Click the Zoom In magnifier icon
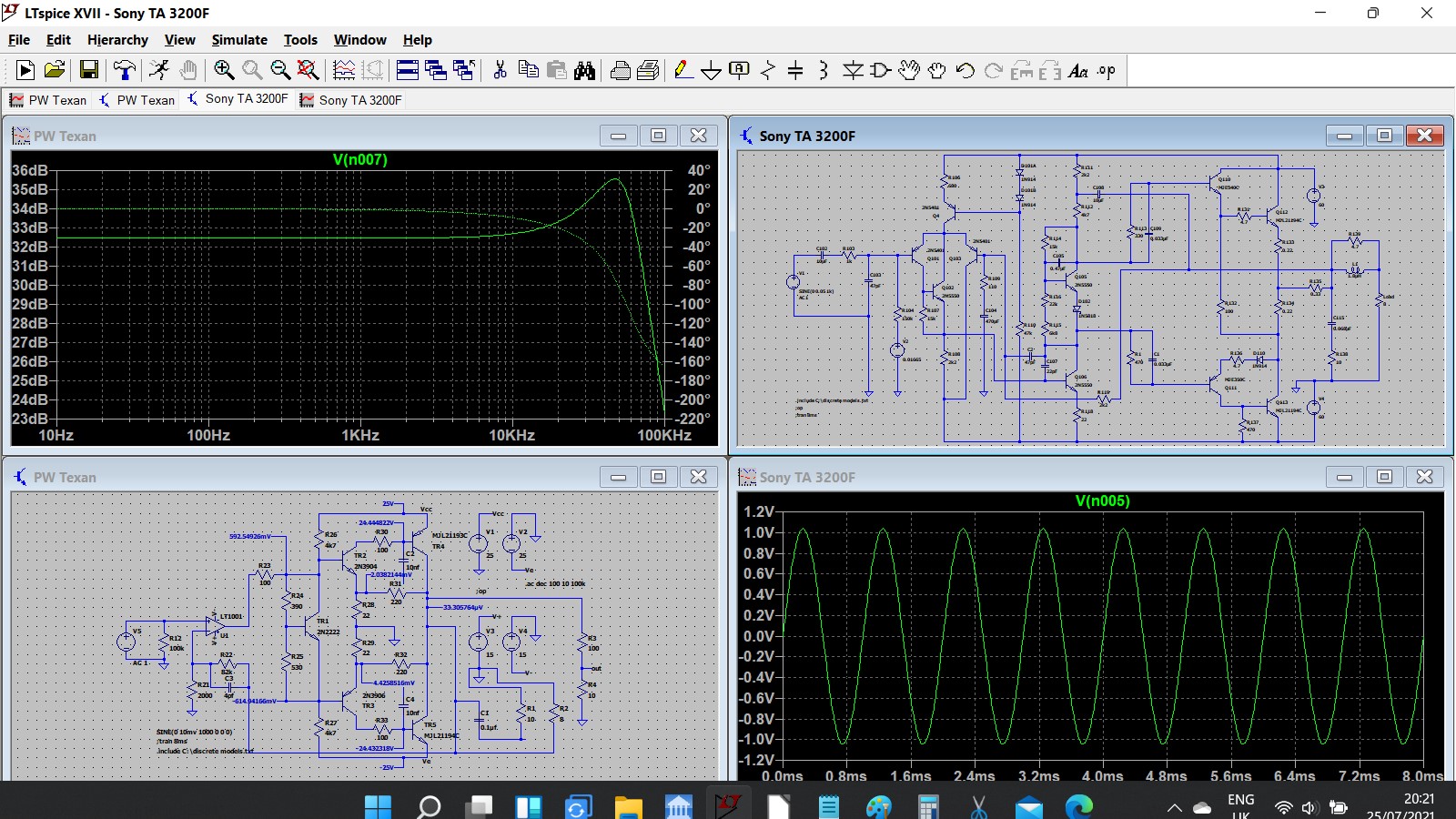Screen dimensions: 1456x819 (x=224, y=70)
